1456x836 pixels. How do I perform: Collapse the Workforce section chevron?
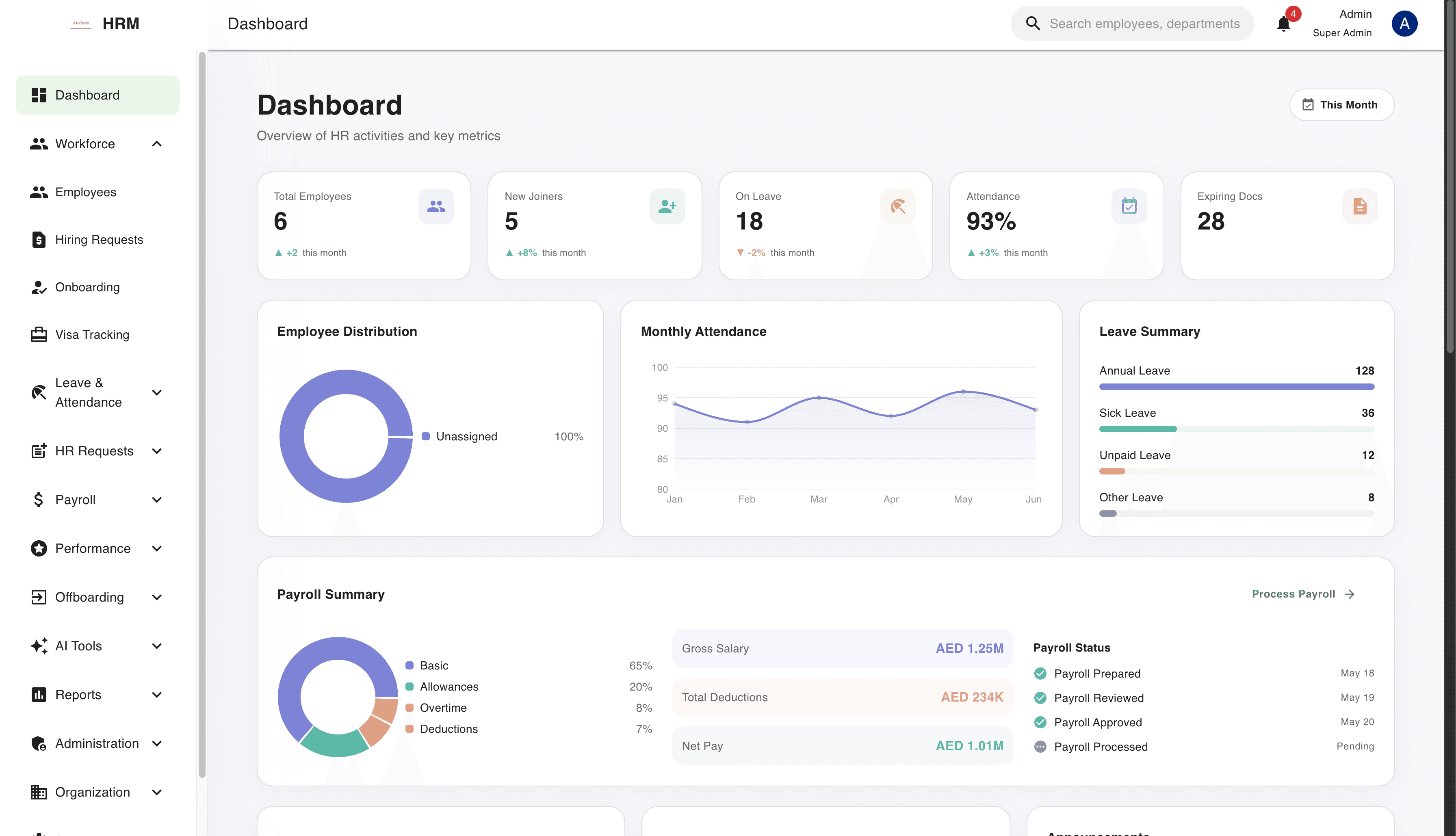(x=157, y=143)
